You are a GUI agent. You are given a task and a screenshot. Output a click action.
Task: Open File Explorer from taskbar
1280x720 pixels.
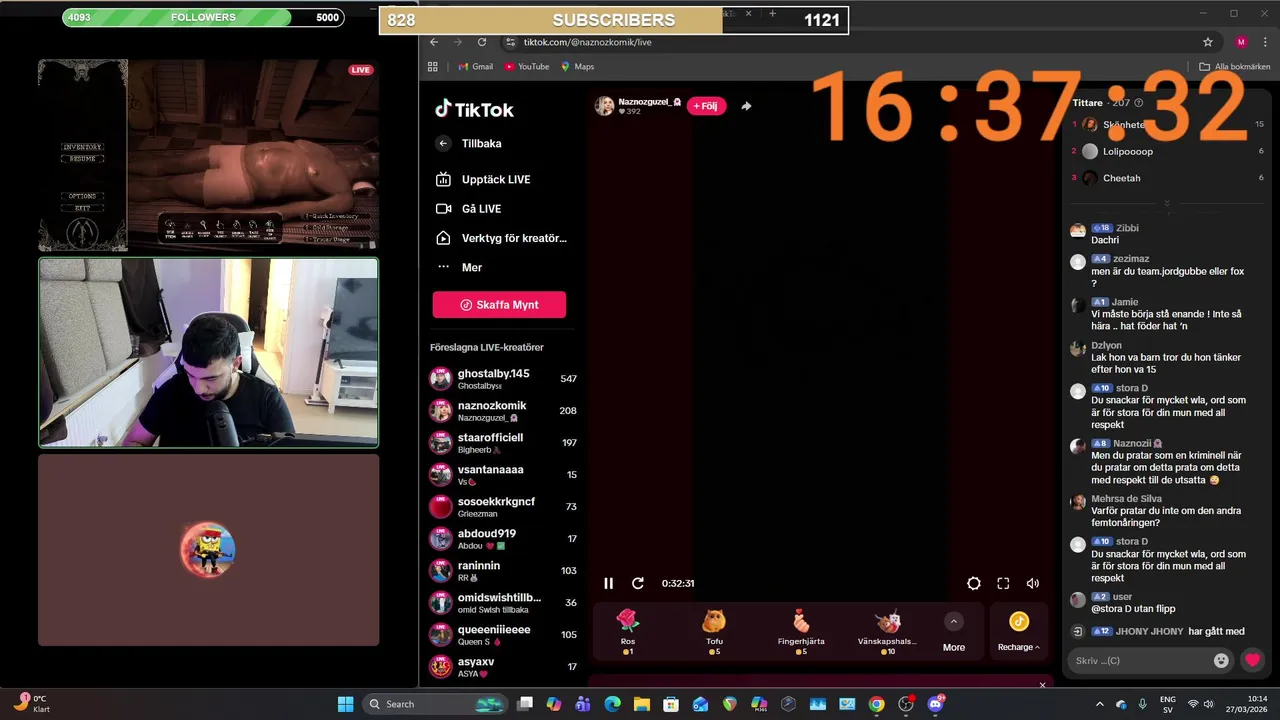[641, 704]
